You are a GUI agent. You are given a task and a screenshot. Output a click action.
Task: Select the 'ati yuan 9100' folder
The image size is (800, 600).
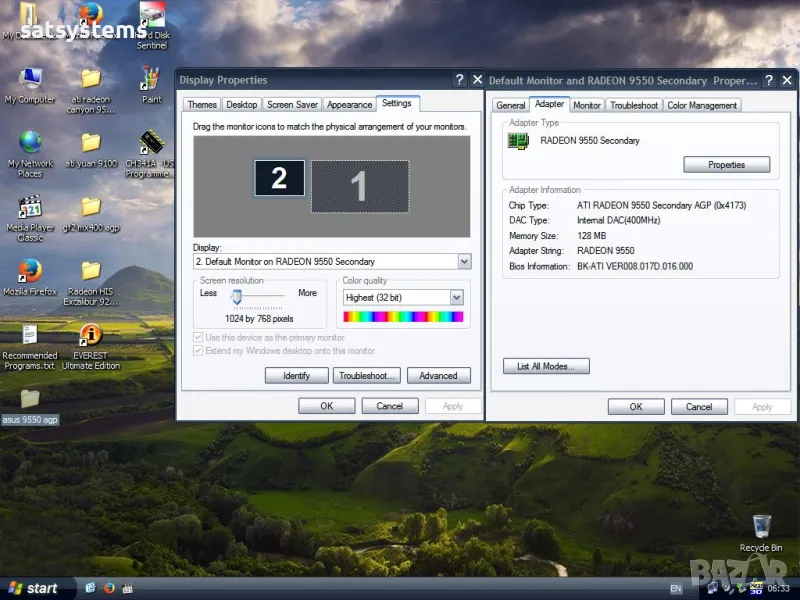pyautogui.click(x=91, y=144)
